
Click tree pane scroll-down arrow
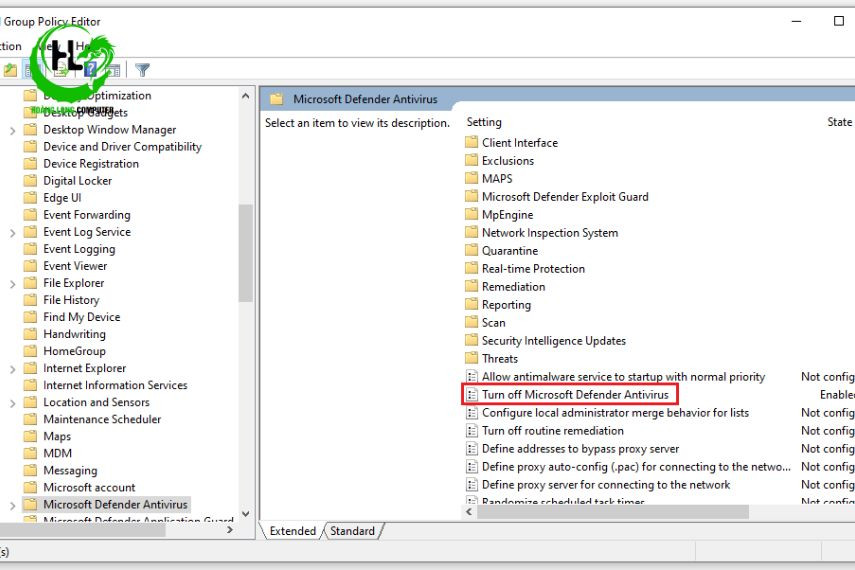245,514
